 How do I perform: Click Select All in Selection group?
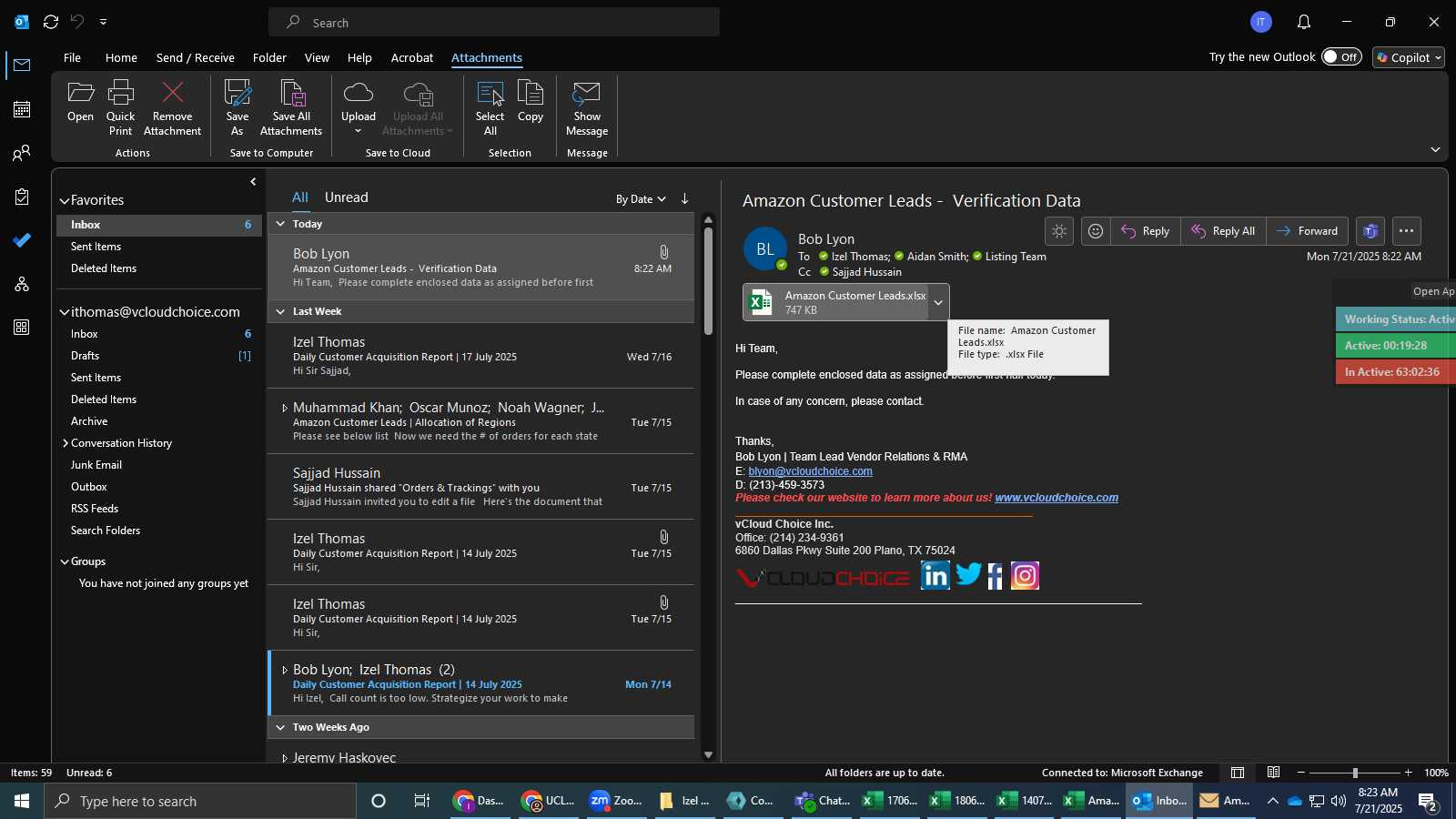coord(490,107)
